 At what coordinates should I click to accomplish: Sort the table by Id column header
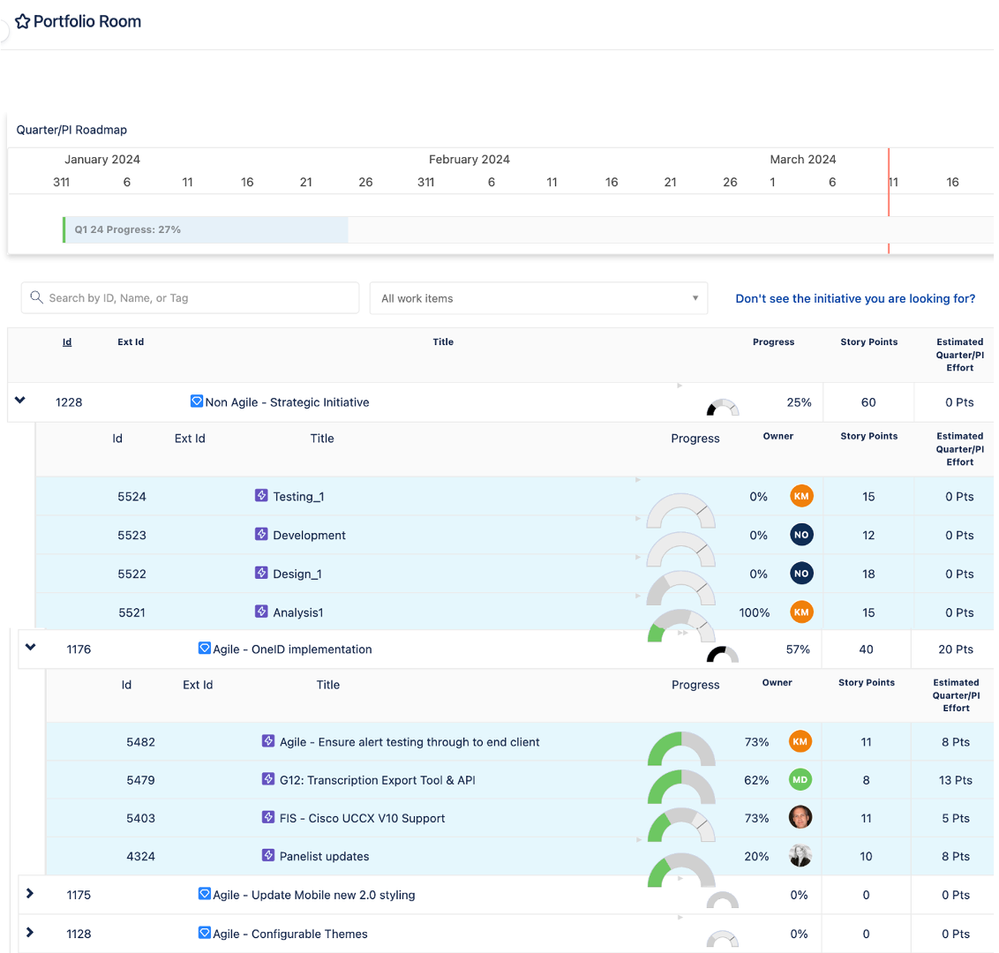tap(67, 342)
